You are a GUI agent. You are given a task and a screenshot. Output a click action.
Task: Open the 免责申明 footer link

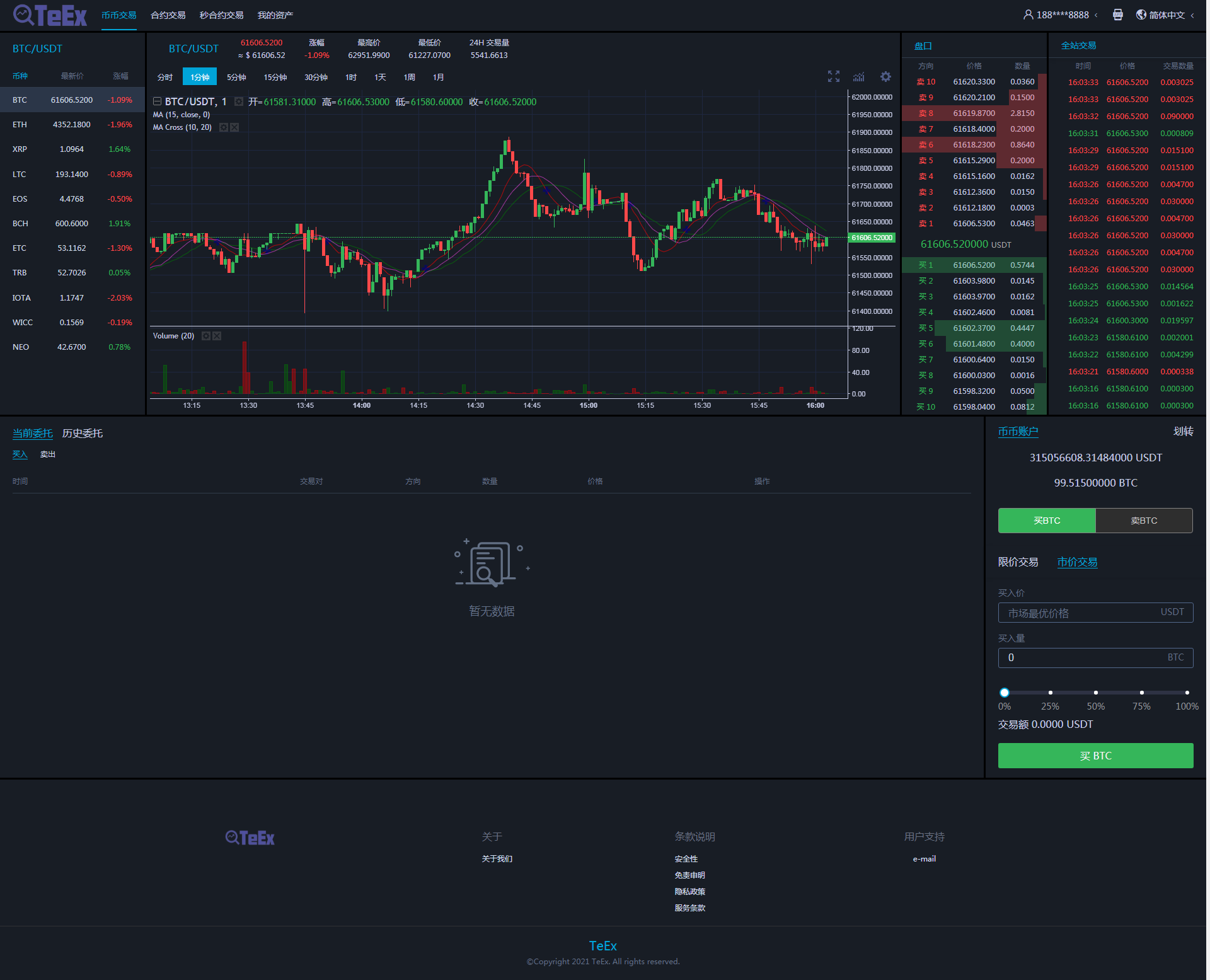(x=689, y=875)
